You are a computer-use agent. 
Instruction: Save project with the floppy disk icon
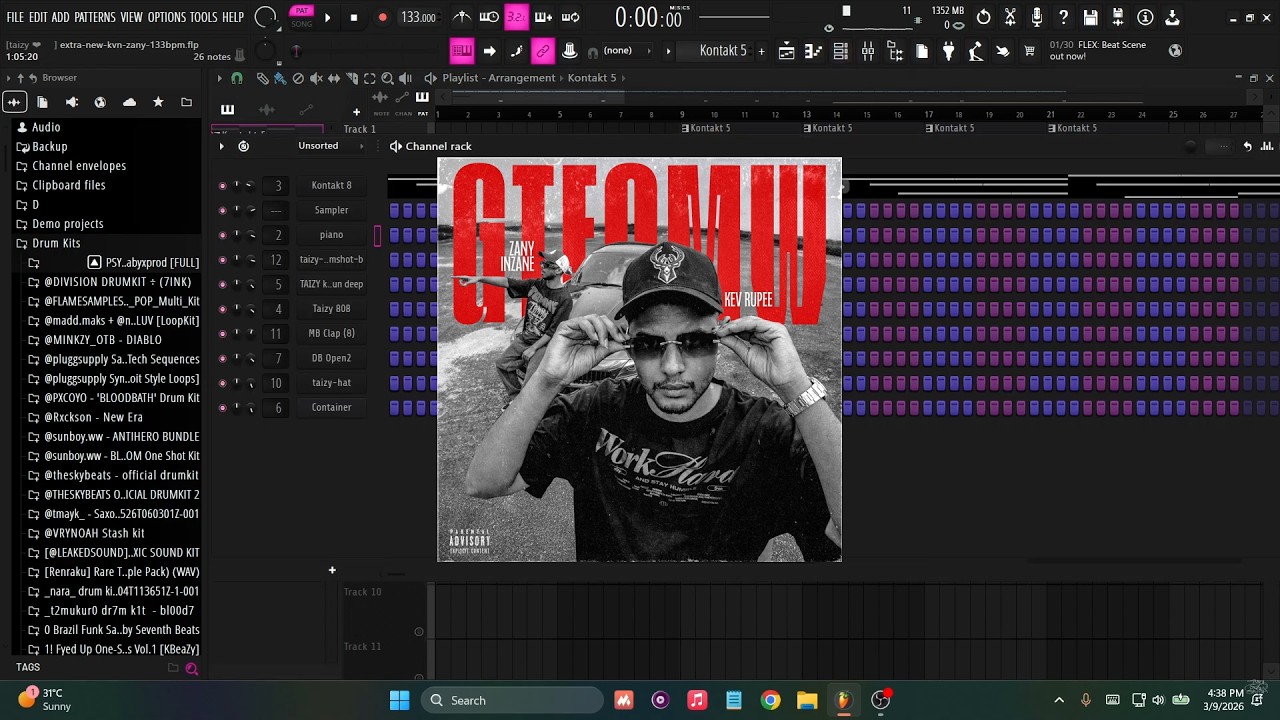1091,17
